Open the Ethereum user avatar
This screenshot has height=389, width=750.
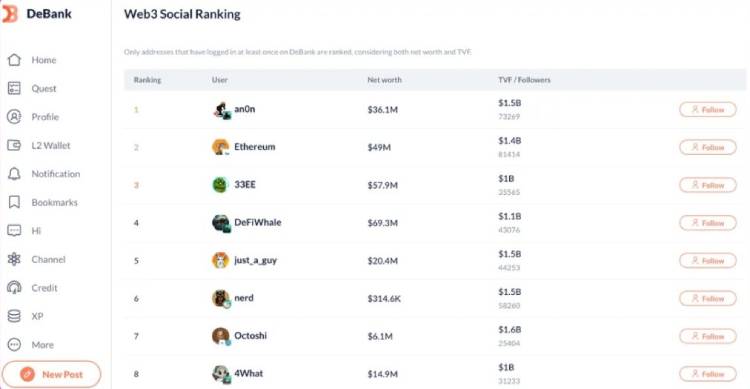click(221, 147)
